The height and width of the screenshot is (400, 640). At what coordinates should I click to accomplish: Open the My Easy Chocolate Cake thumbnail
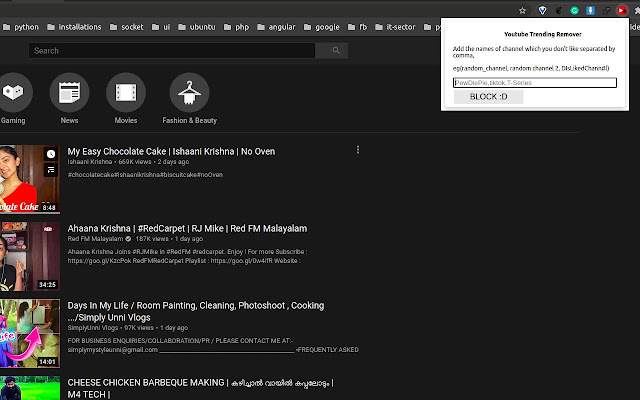pyautogui.click(x=29, y=179)
